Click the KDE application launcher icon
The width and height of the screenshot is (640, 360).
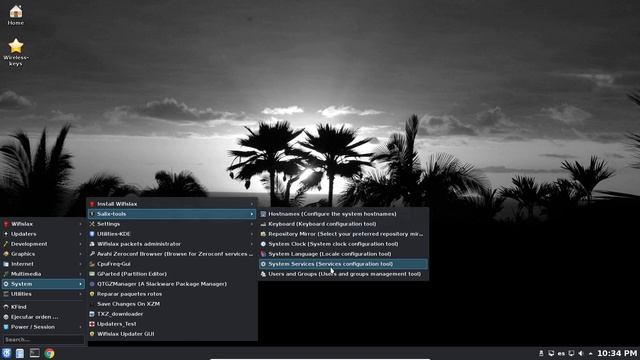[6, 353]
